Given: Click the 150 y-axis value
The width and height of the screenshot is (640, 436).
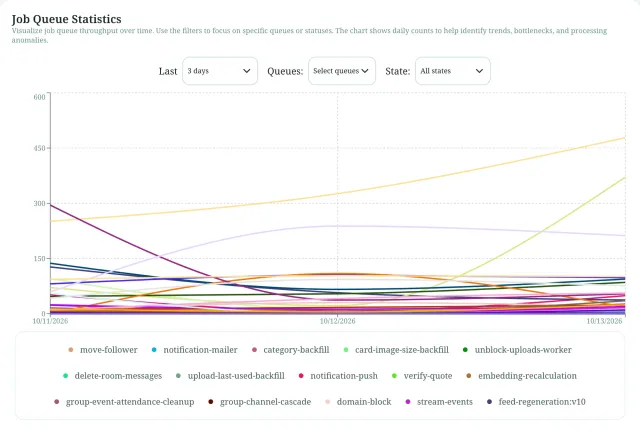Looking at the screenshot, I should (40, 259).
